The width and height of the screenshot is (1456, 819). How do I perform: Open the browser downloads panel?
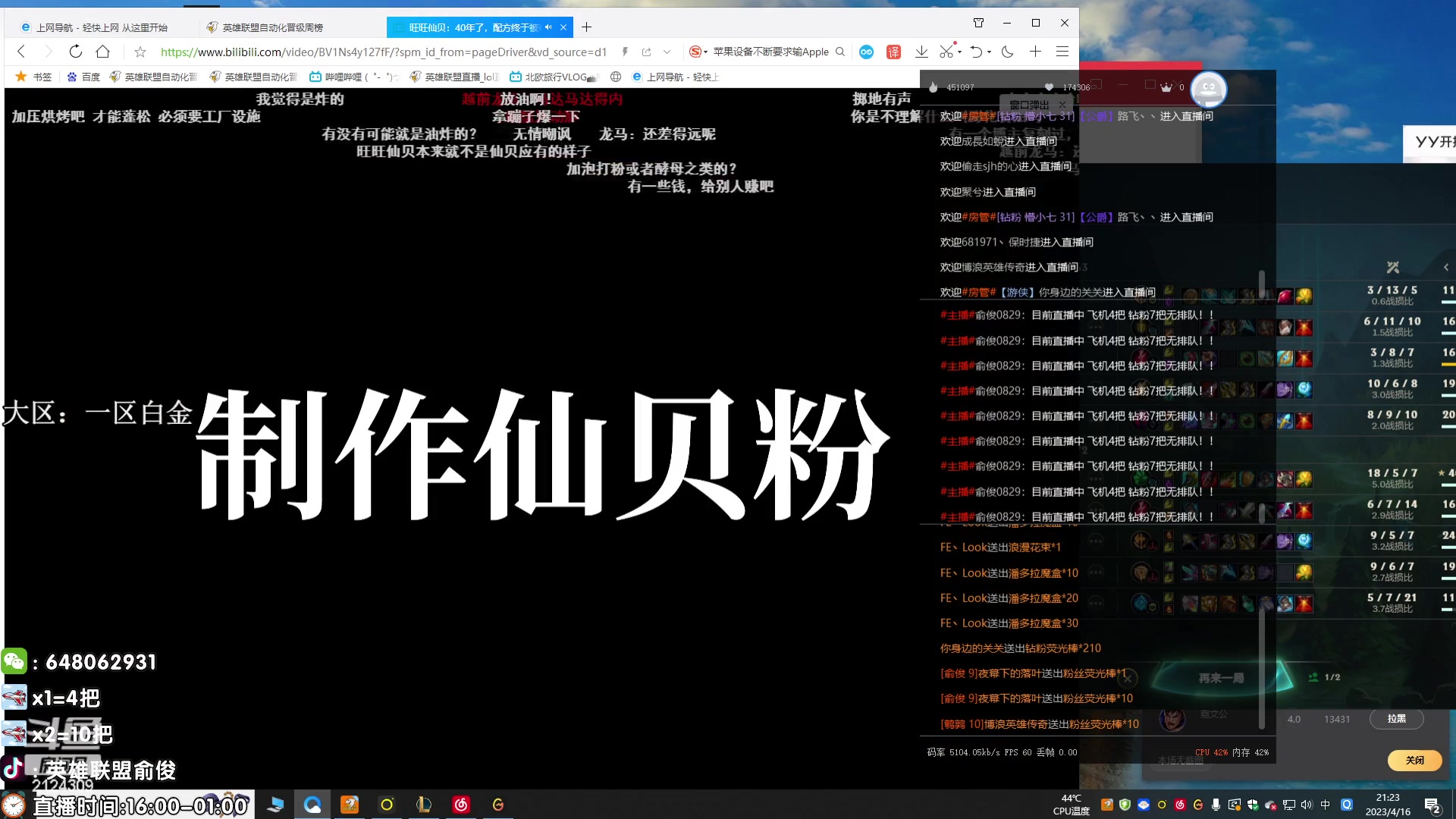click(921, 52)
